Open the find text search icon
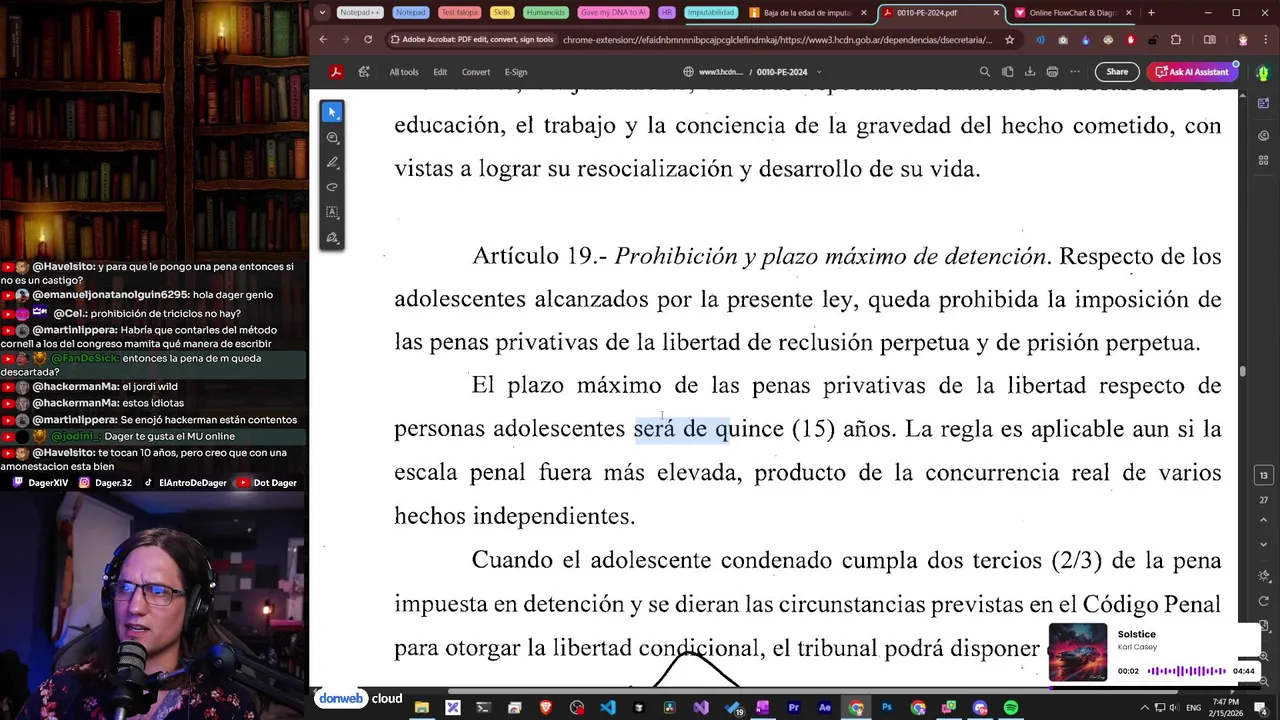The height and width of the screenshot is (720, 1280). coord(985,72)
